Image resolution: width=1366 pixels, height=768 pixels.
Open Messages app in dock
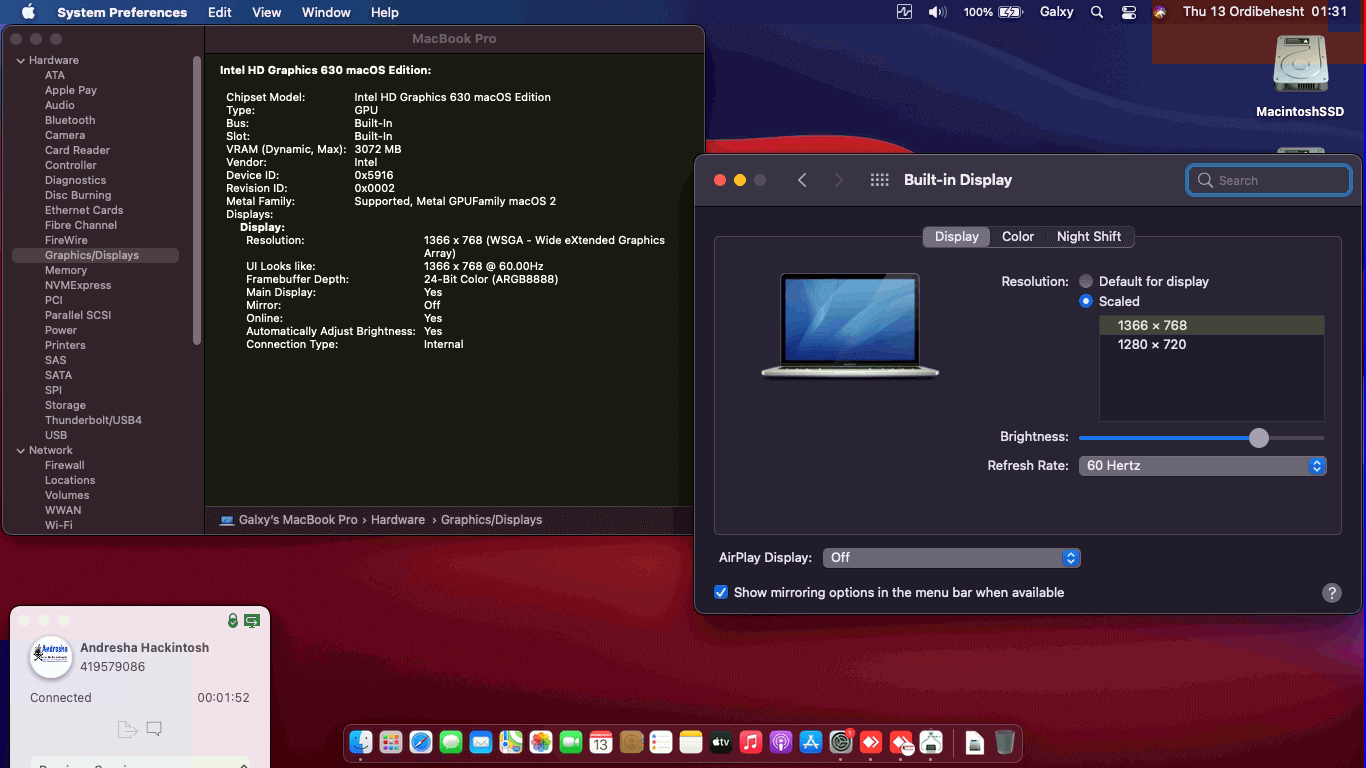(451, 742)
